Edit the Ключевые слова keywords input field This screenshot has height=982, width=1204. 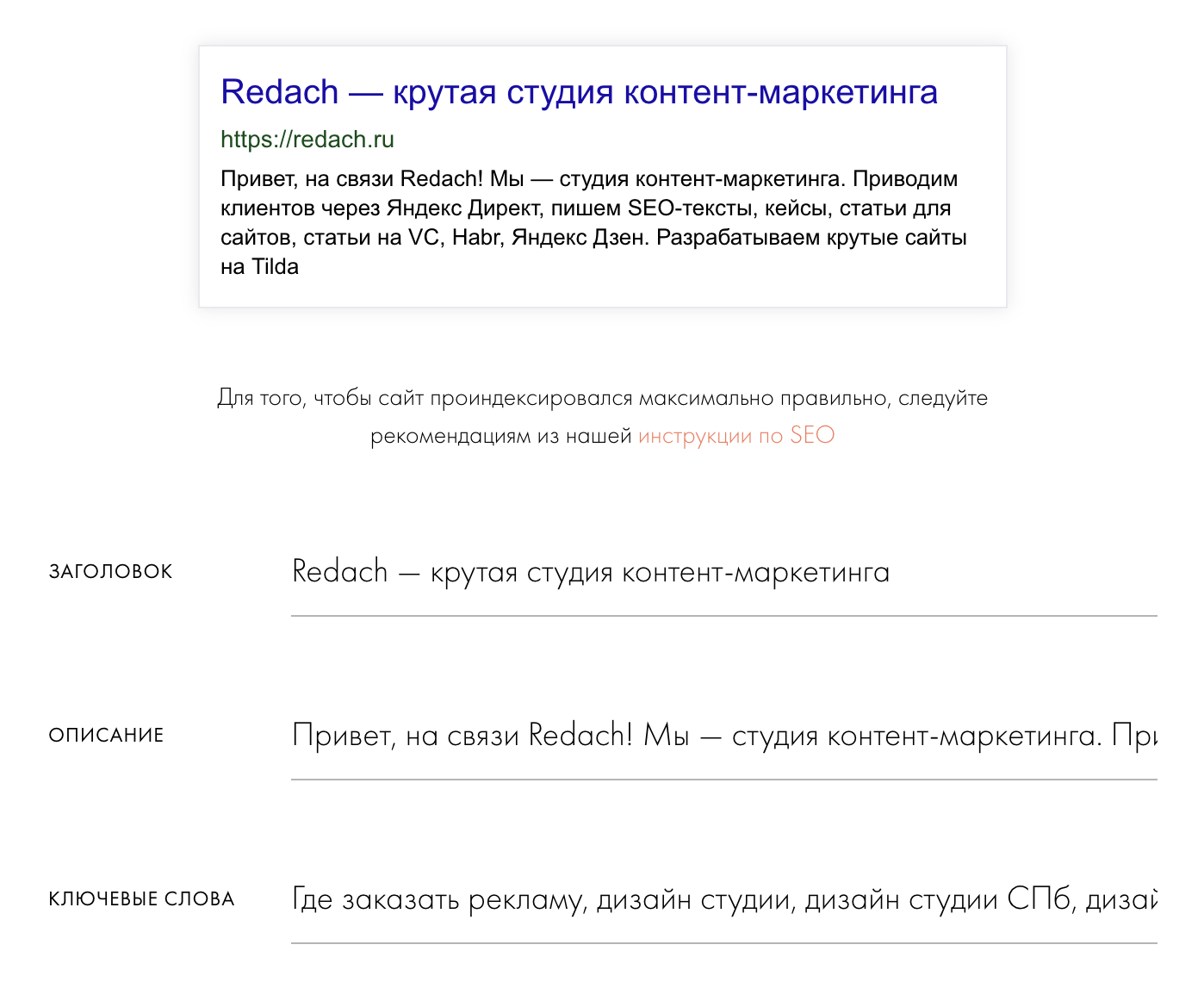pos(723,900)
